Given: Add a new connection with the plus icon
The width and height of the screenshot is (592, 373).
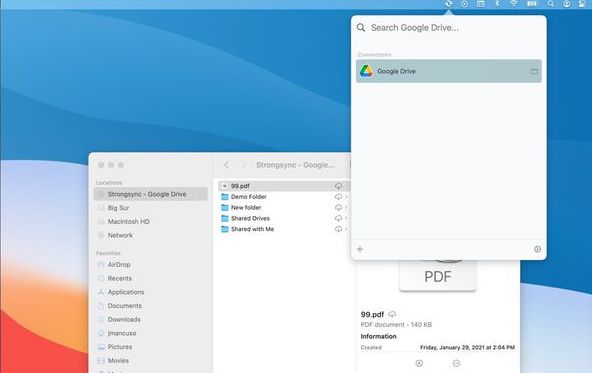Looking at the screenshot, I should click(360, 249).
